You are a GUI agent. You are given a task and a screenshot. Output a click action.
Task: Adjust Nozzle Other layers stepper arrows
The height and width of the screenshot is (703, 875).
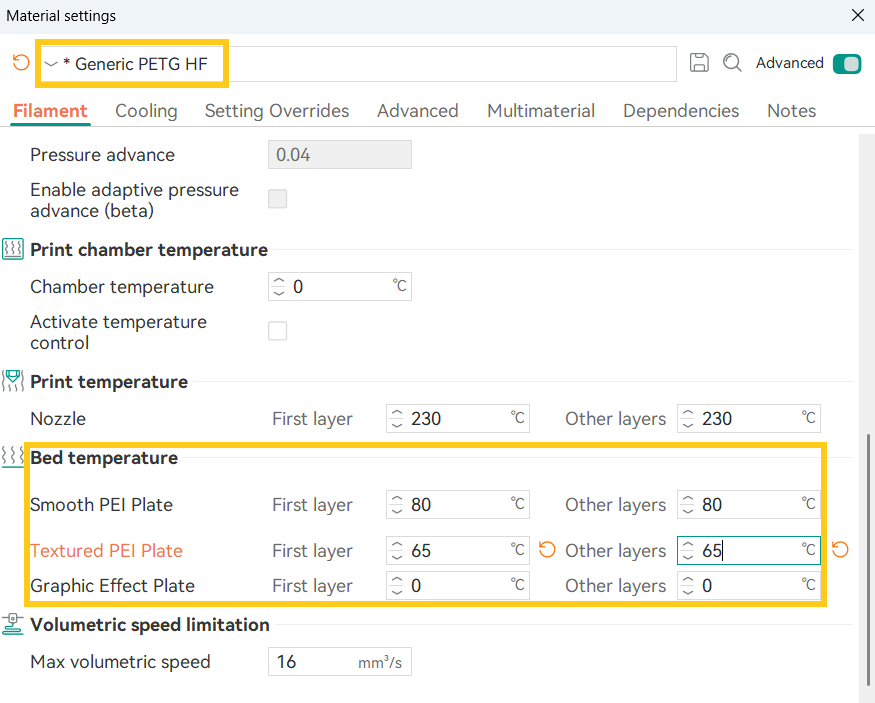tap(688, 418)
